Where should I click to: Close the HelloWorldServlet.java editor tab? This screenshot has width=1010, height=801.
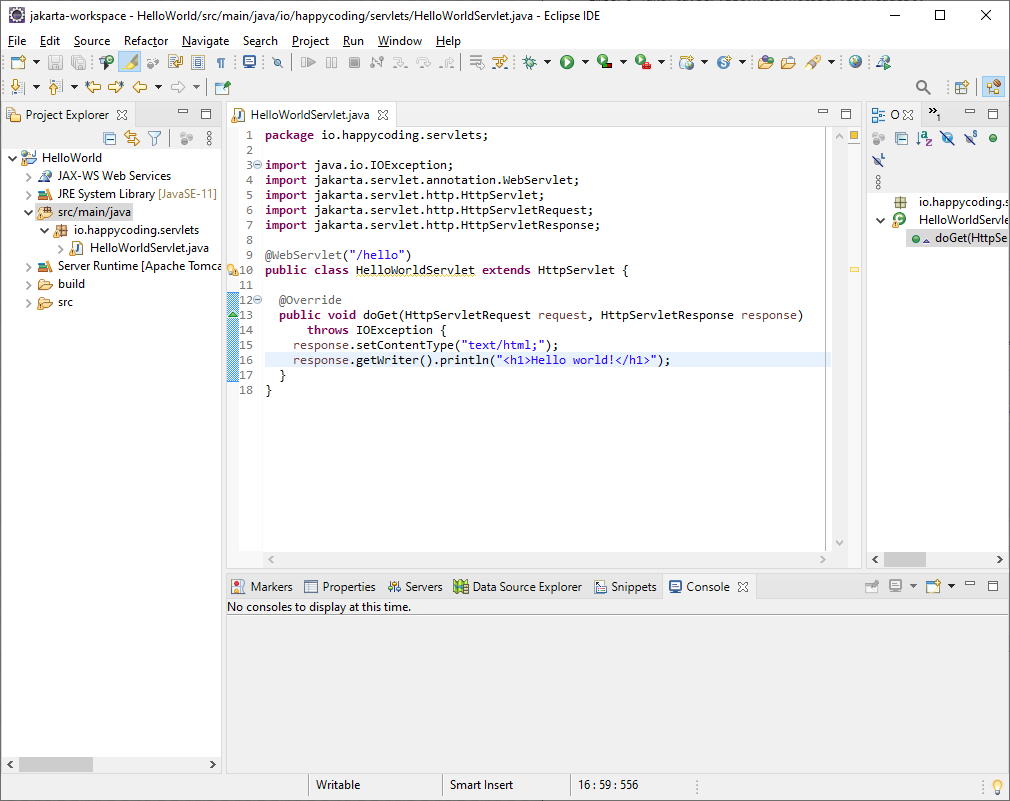point(383,115)
